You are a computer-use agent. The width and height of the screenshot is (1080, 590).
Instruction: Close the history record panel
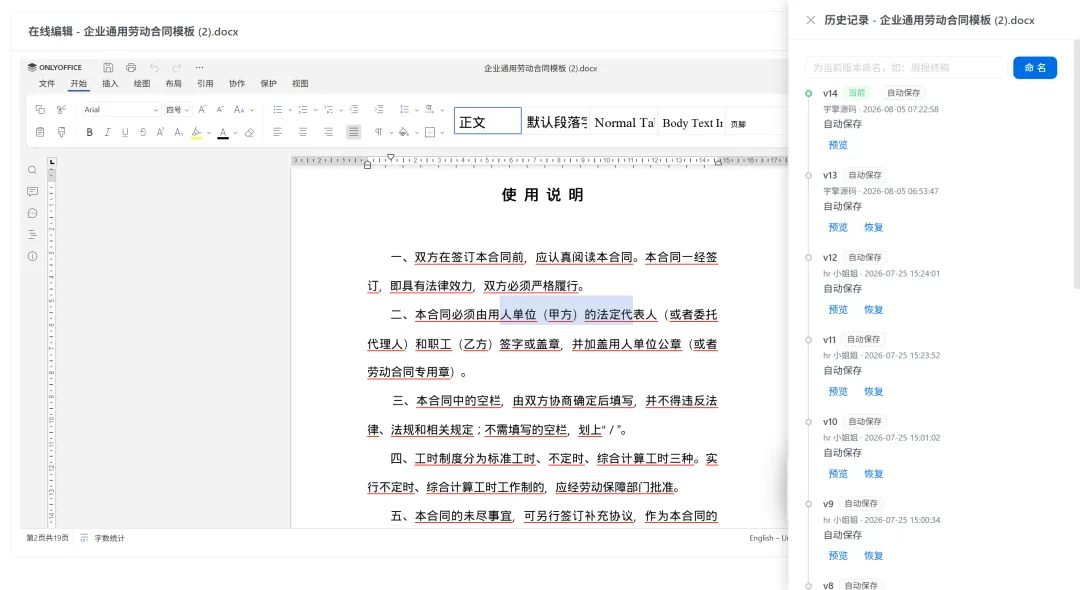pyautogui.click(x=811, y=20)
